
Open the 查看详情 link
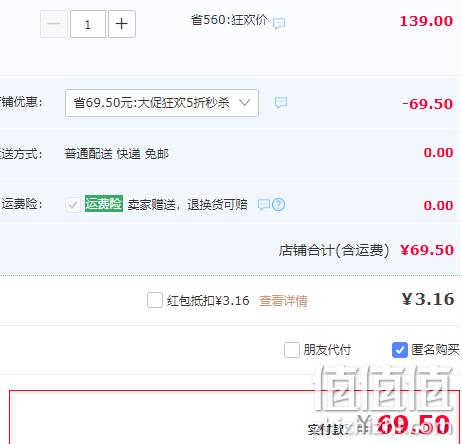[x=283, y=301]
